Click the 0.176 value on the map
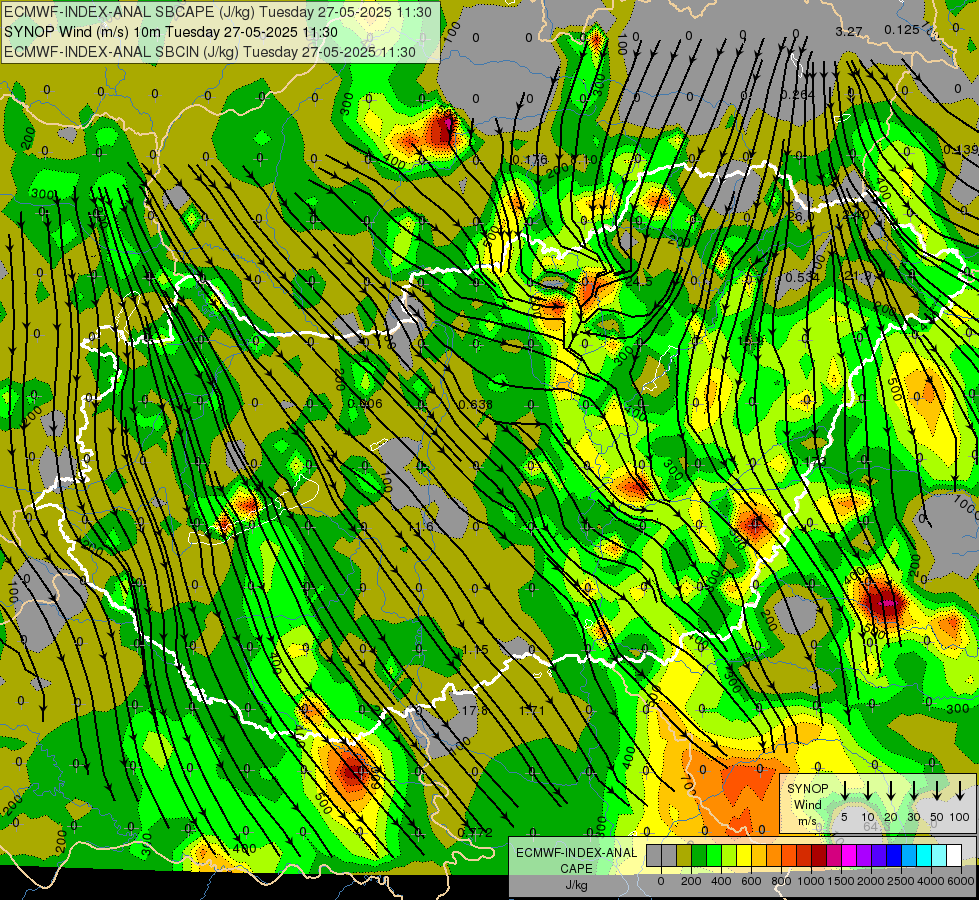Viewport: 979px width, 900px height. (x=529, y=160)
